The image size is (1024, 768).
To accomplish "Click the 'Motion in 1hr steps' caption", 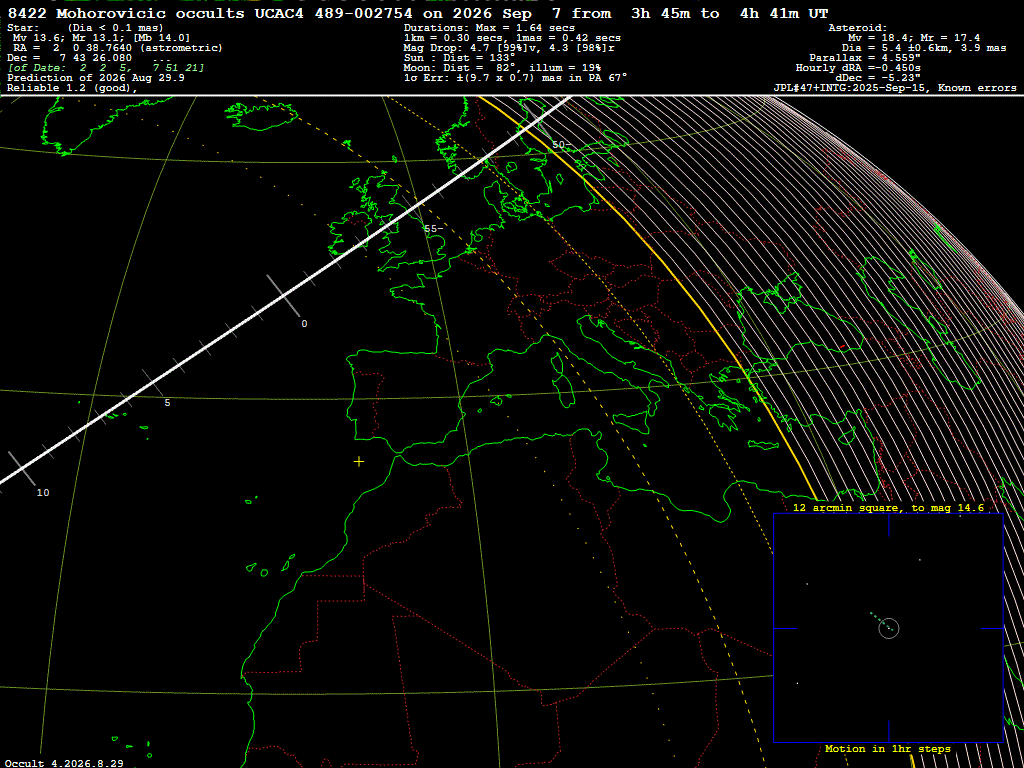I will [x=888, y=748].
